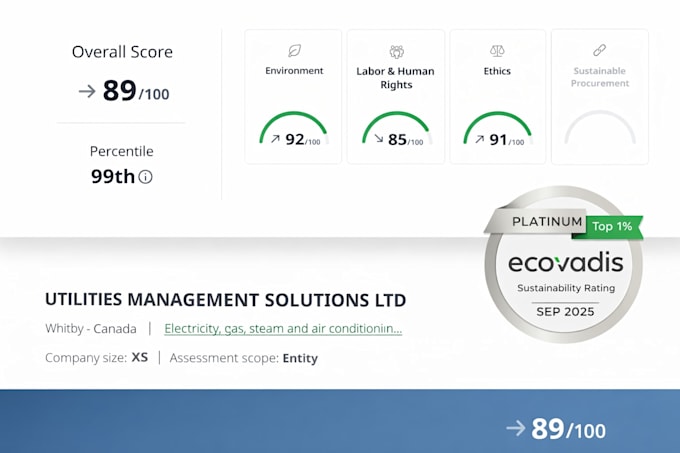The width and height of the screenshot is (680, 453).
Task: Click the Sustainable Procurement chain-link icon
Action: (x=599, y=51)
